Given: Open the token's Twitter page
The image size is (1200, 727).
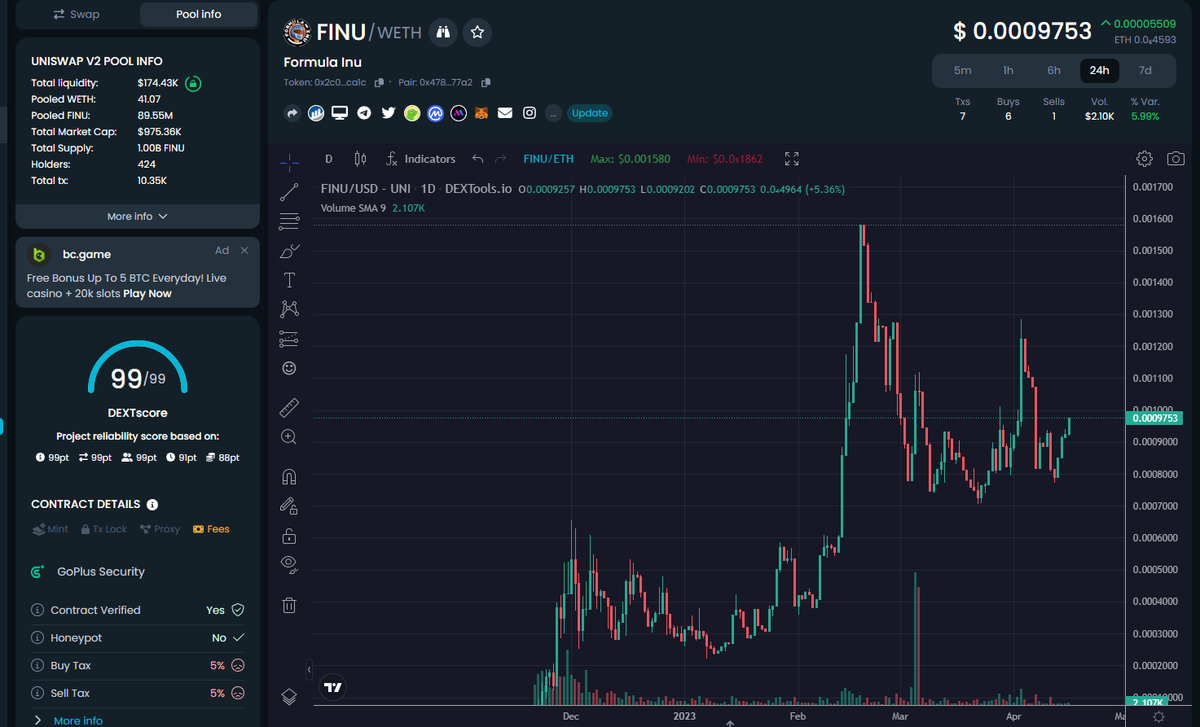Looking at the screenshot, I should point(388,113).
